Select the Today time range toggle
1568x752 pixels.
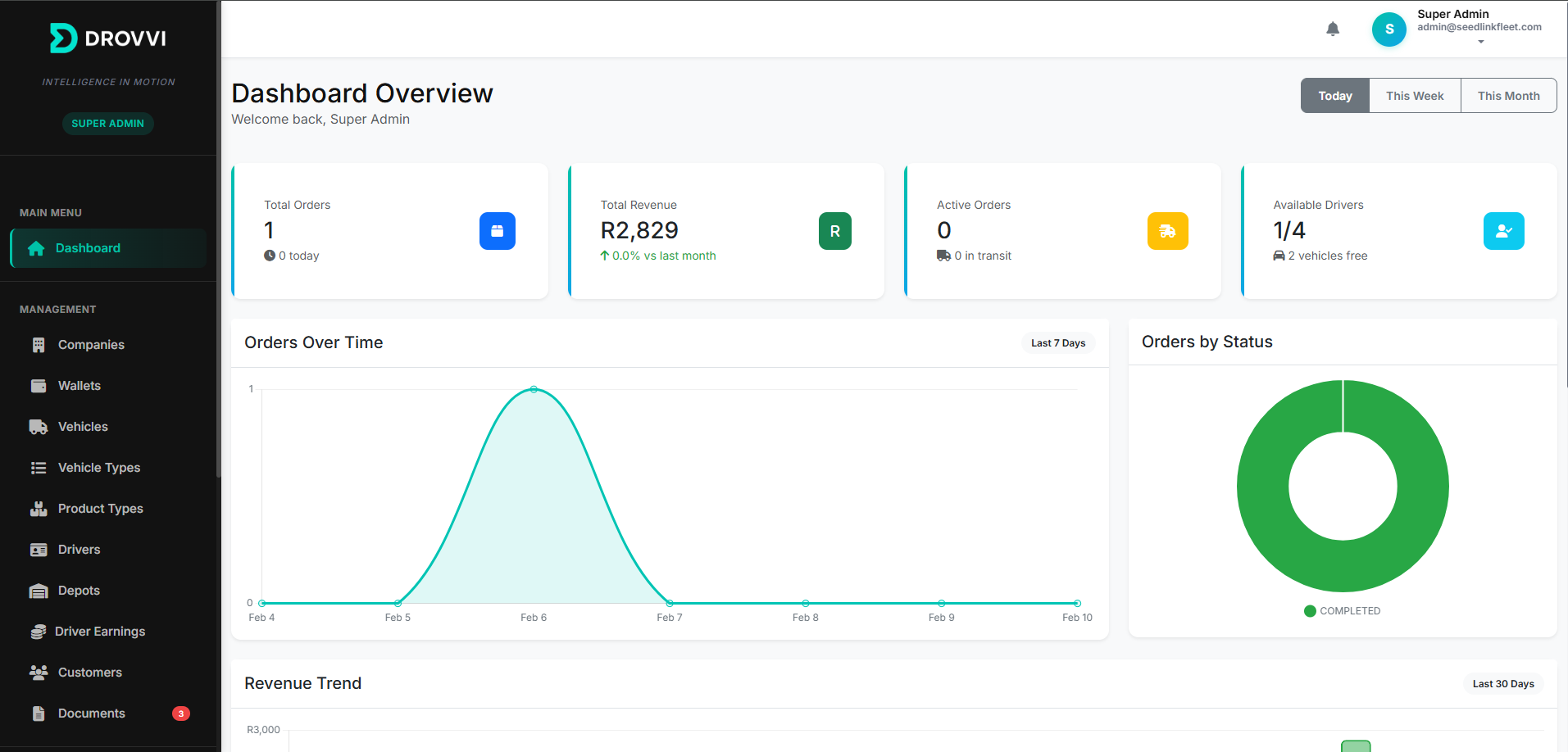pos(1335,96)
